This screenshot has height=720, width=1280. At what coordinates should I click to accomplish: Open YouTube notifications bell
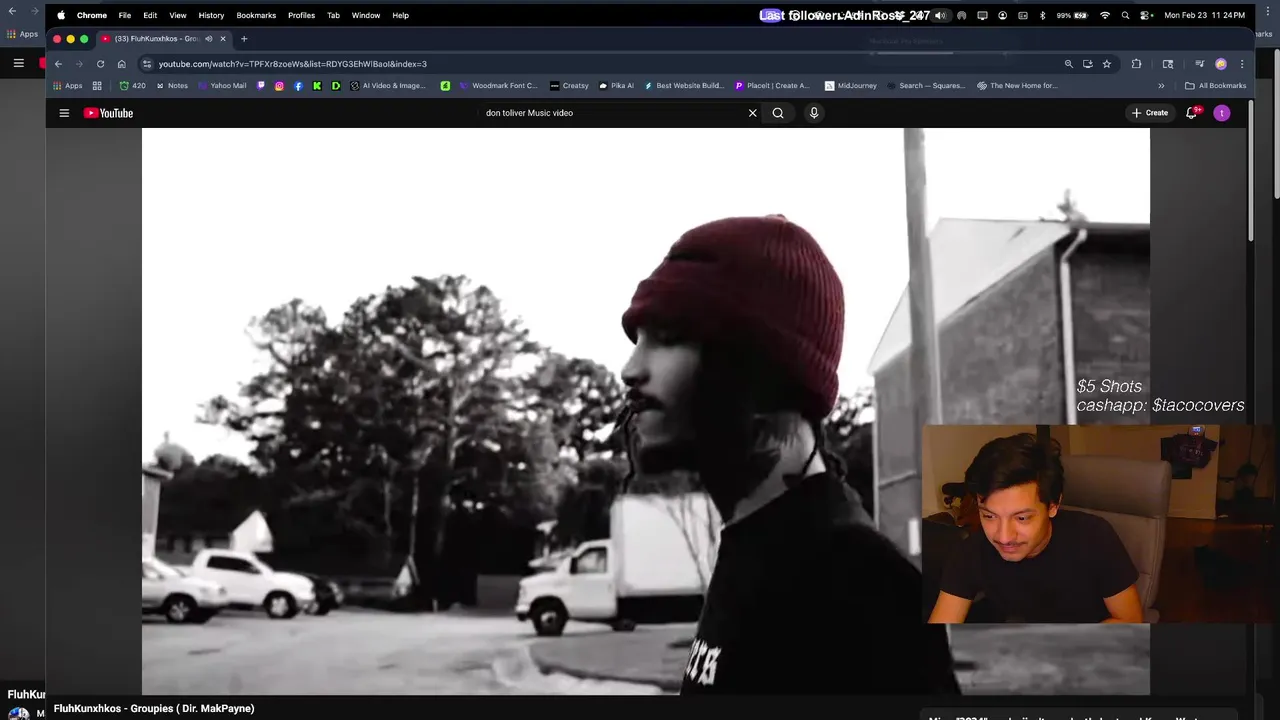pyautogui.click(x=1191, y=113)
